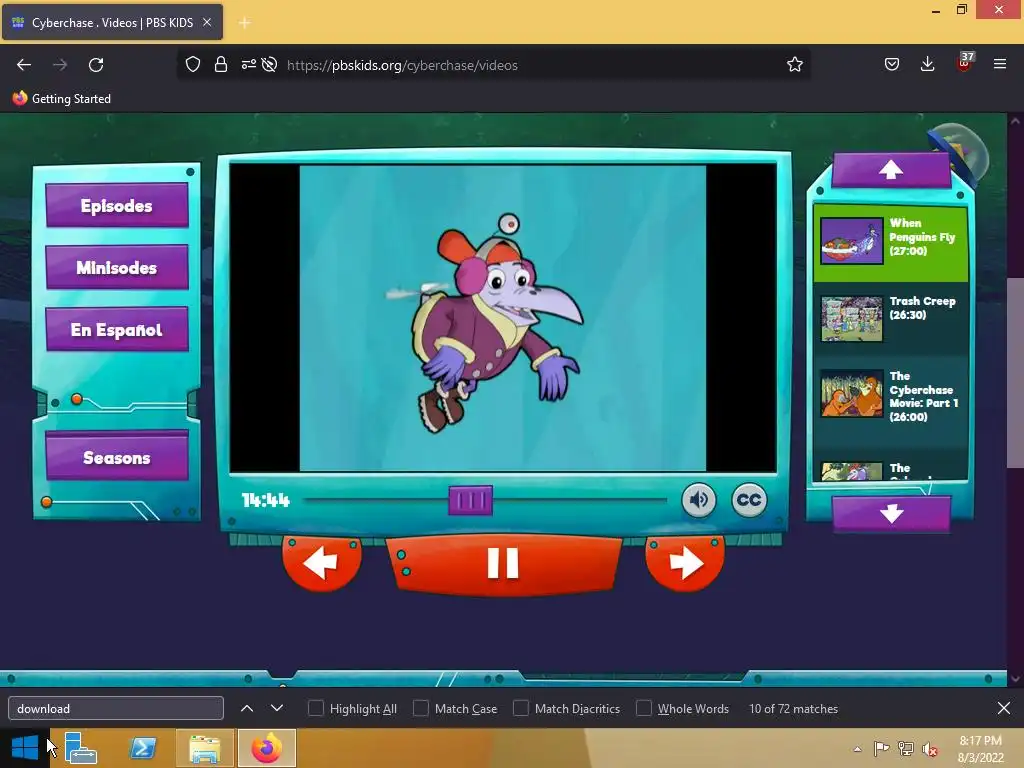Click the browser back arrow
Image resolution: width=1024 pixels, height=768 pixels.
pos(24,65)
